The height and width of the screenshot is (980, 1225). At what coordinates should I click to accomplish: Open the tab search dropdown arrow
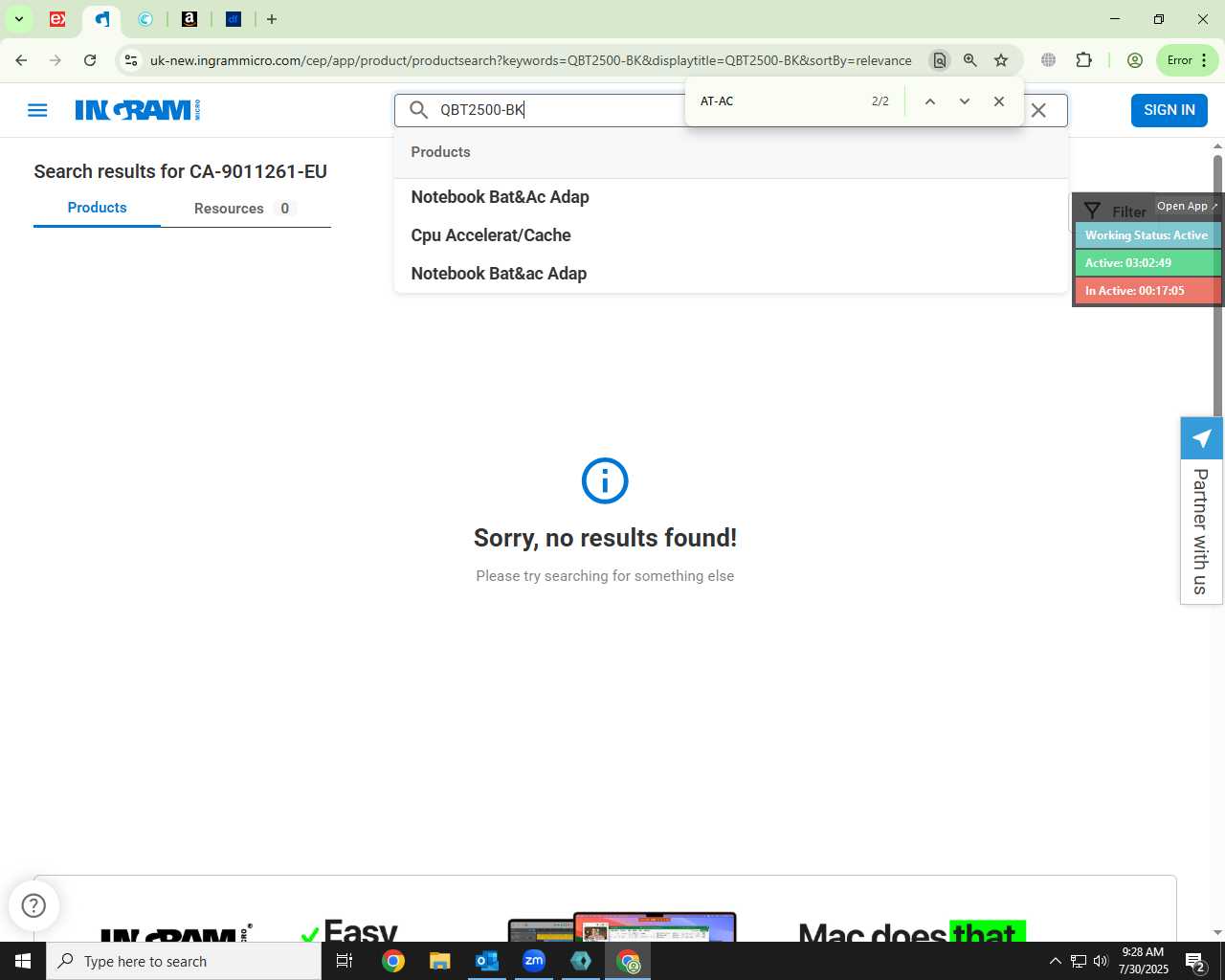18,19
